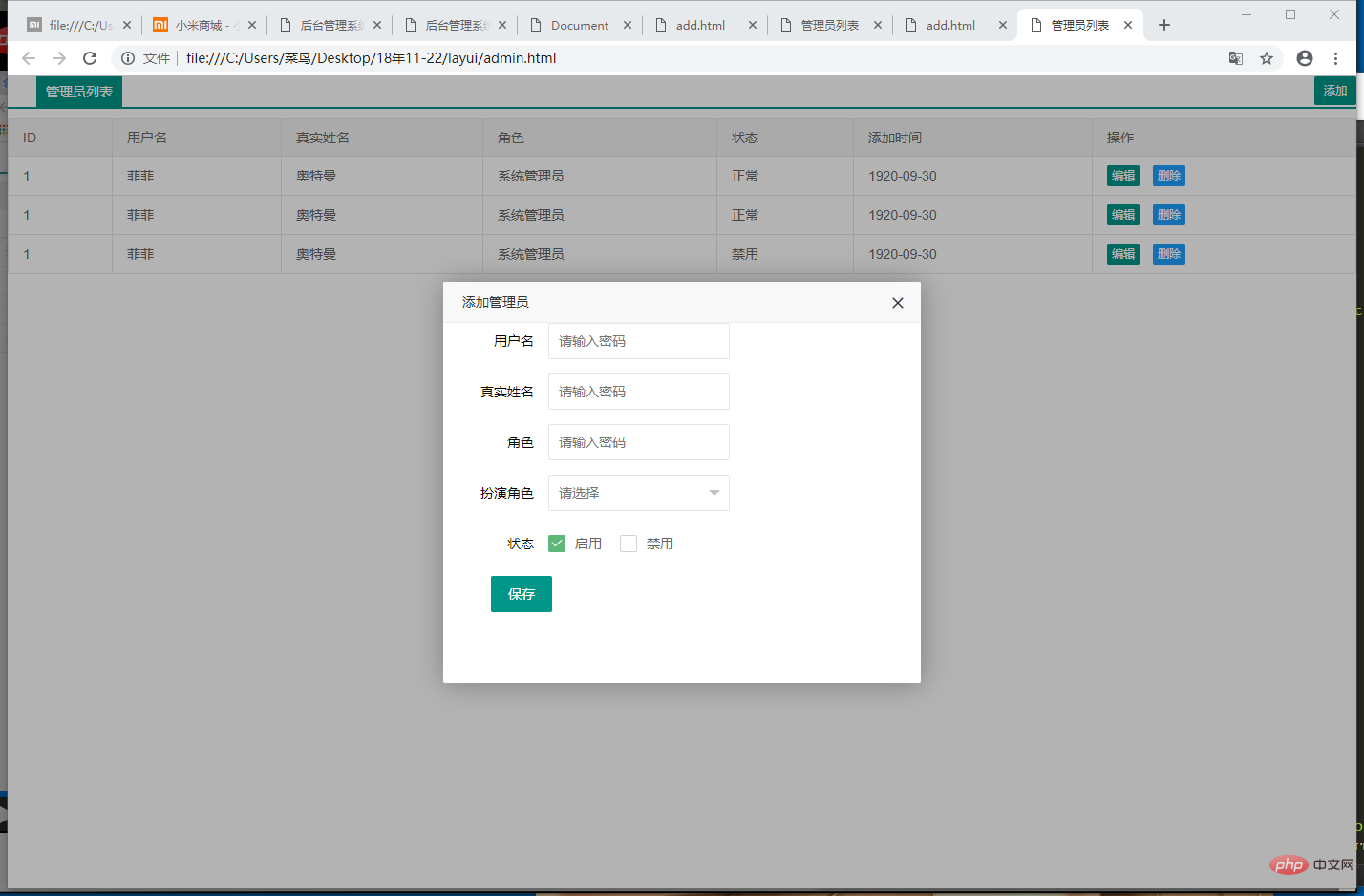Save the form with 保存 button

pyautogui.click(x=522, y=594)
